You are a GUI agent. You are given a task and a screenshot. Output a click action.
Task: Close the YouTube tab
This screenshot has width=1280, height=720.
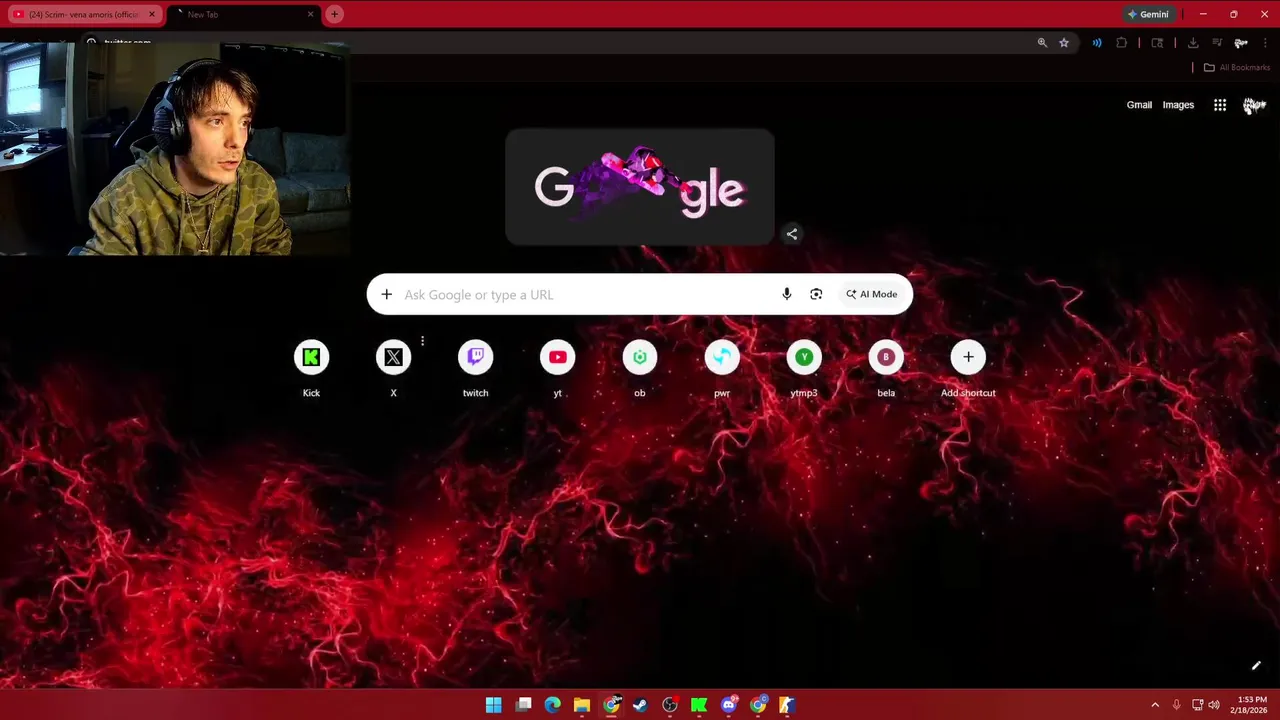click(x=152, y=14)
